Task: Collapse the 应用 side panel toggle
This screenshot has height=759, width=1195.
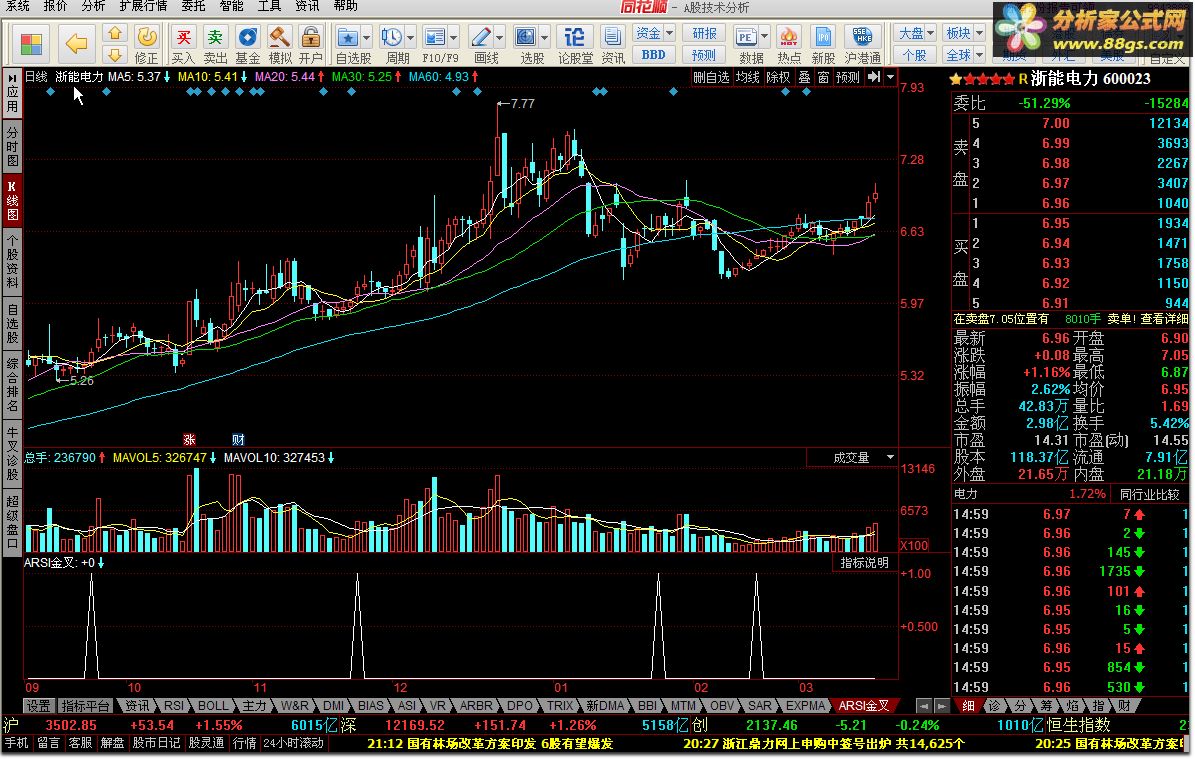Action: click(x=12, y=93)
